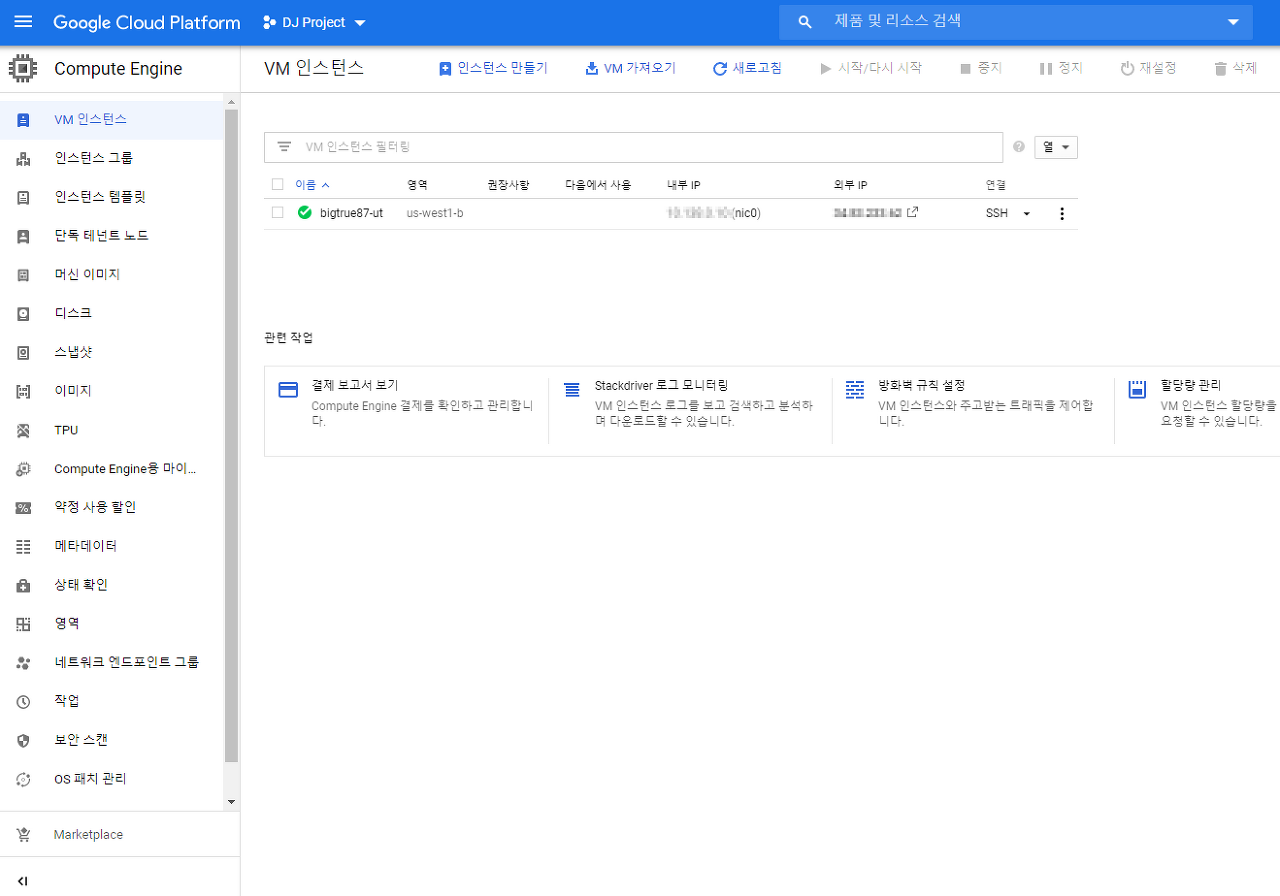Focus the 제품 및 리소스 검색 search field
Viewport: 1280px width, 896px height.
click(1015, 22)
